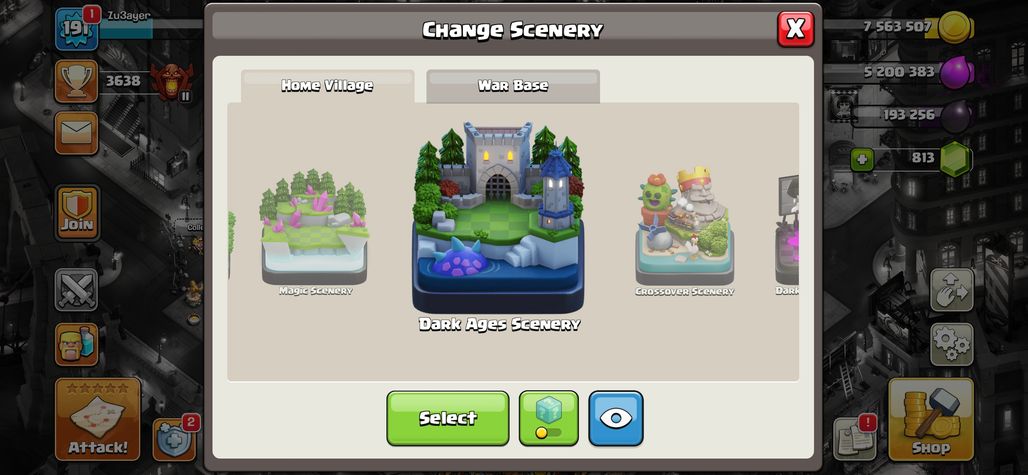
Task: Open the Shop hammer and coins icon
Action: coord(930,419)
